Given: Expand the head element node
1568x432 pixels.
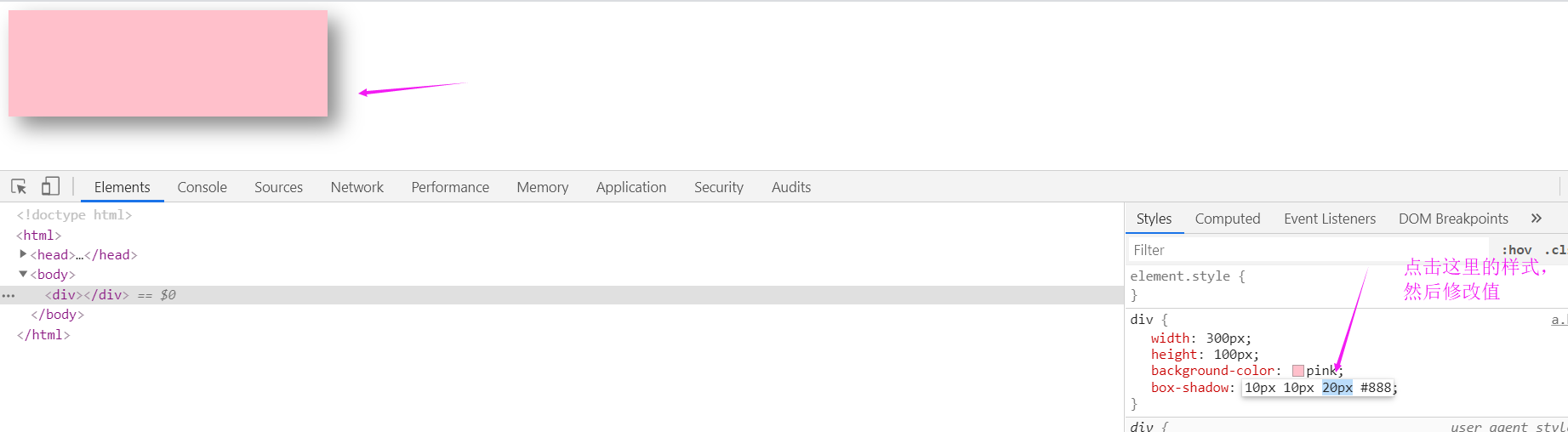Looking at the screenshot, I should [x=23, y=254].
